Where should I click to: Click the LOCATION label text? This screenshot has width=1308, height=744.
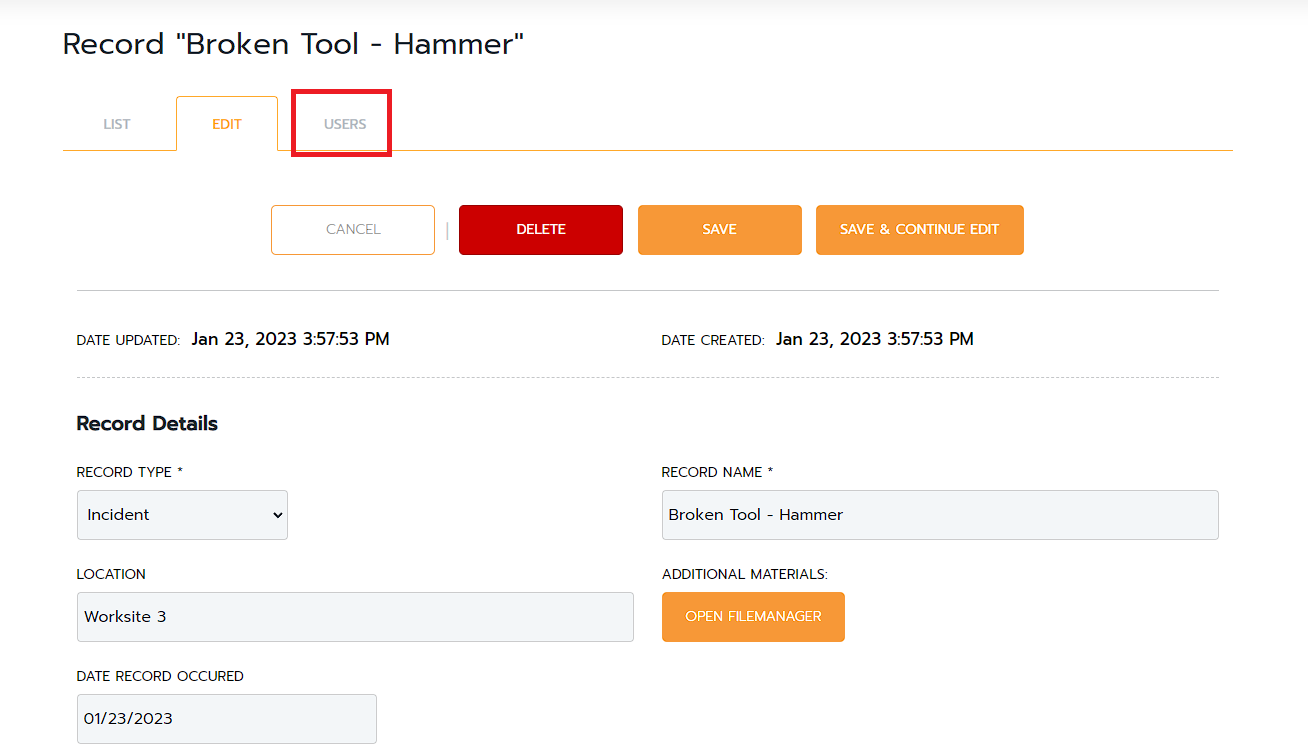click(111, 574)
